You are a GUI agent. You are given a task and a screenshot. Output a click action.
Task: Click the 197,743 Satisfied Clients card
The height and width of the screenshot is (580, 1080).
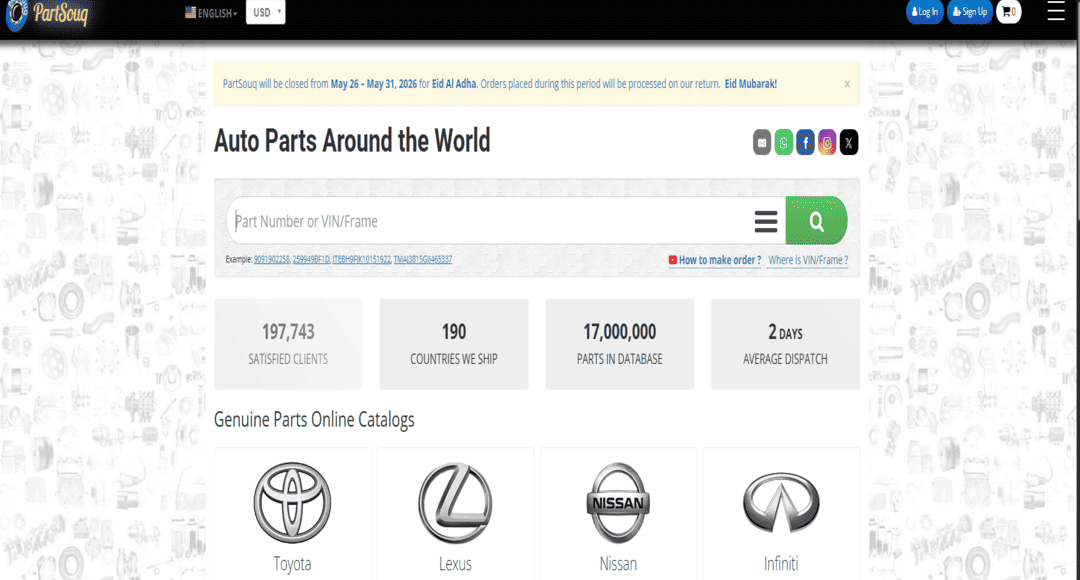(288, 344)
